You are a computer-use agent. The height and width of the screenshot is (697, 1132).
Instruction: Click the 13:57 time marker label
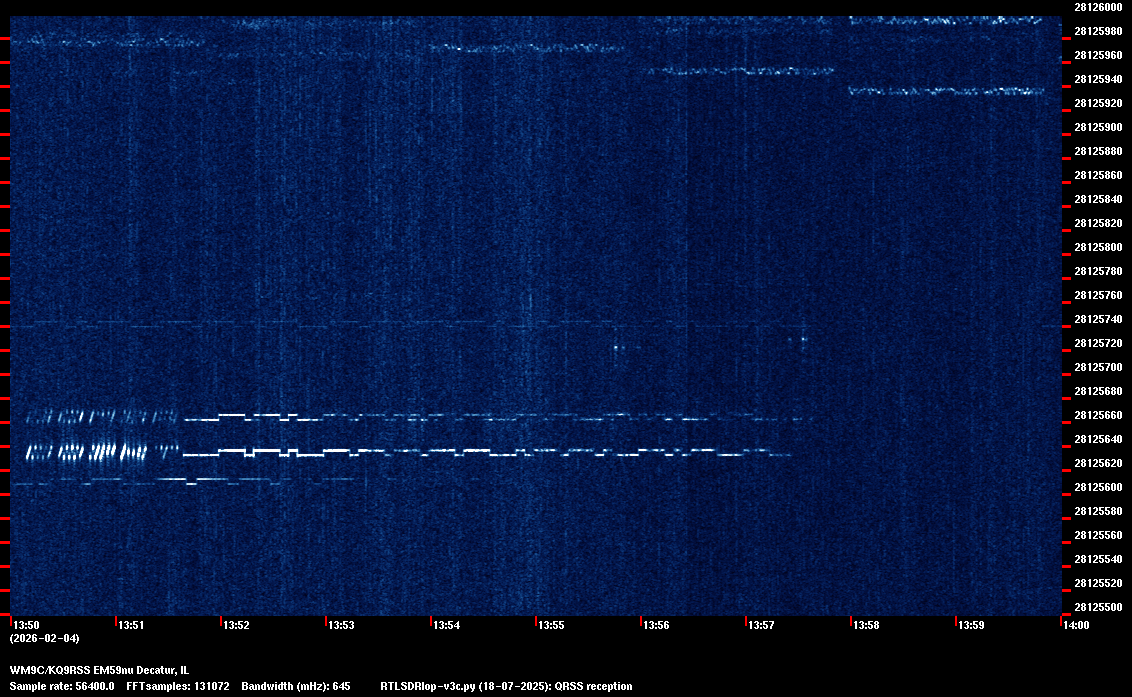click(761, 626)
